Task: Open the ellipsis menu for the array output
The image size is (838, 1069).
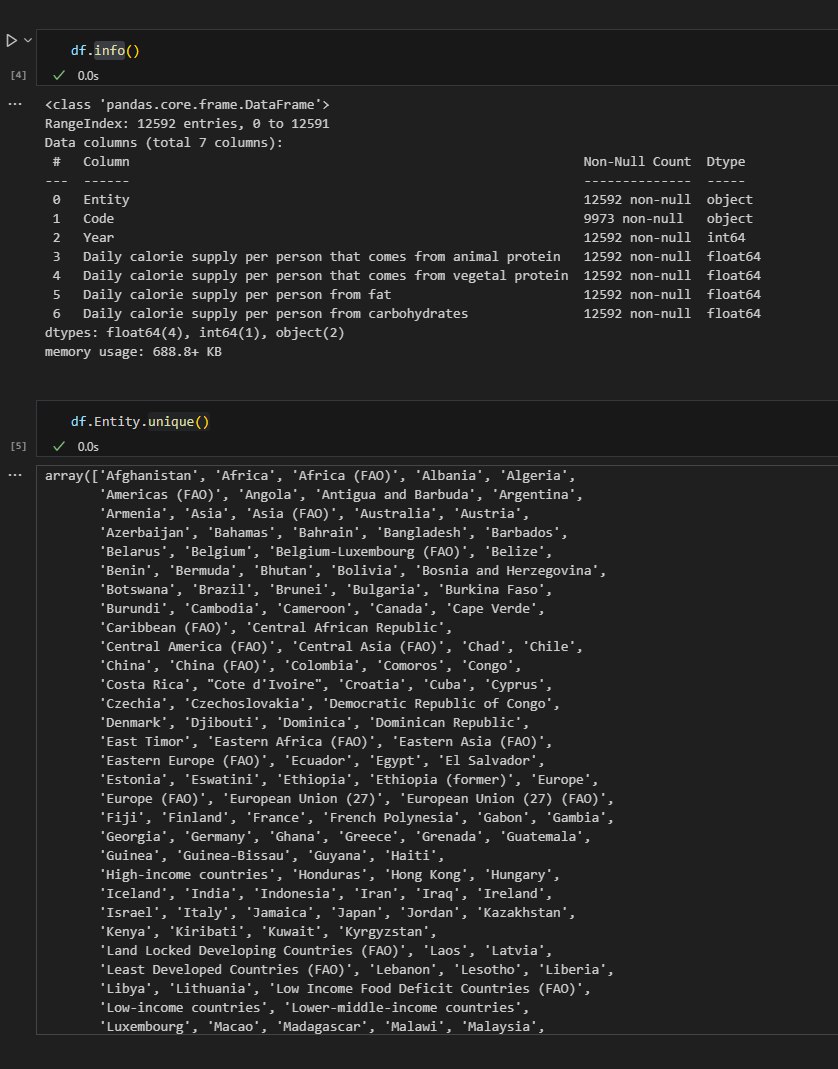Action: (15, 474)
